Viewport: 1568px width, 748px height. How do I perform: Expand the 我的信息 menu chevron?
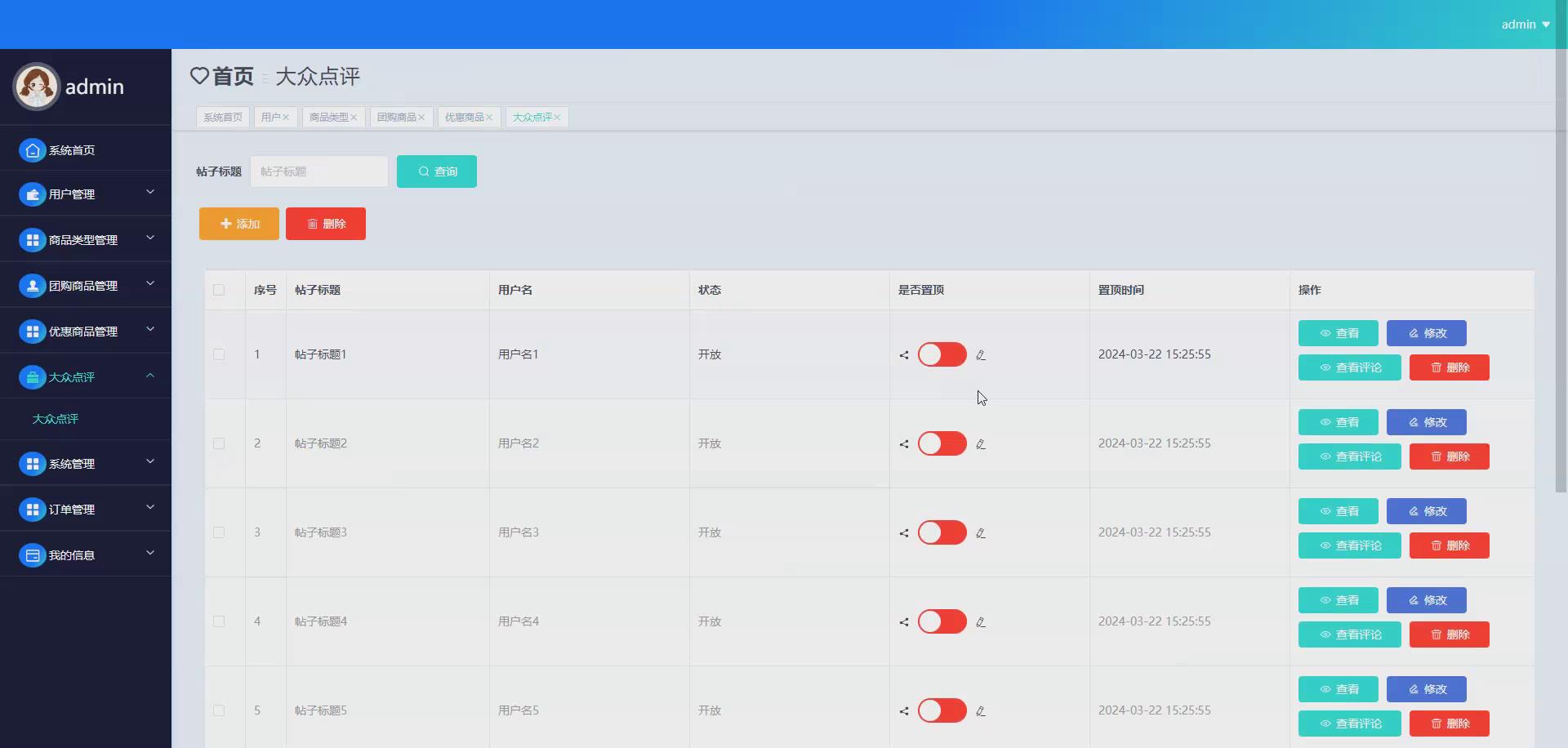[150, 553]
